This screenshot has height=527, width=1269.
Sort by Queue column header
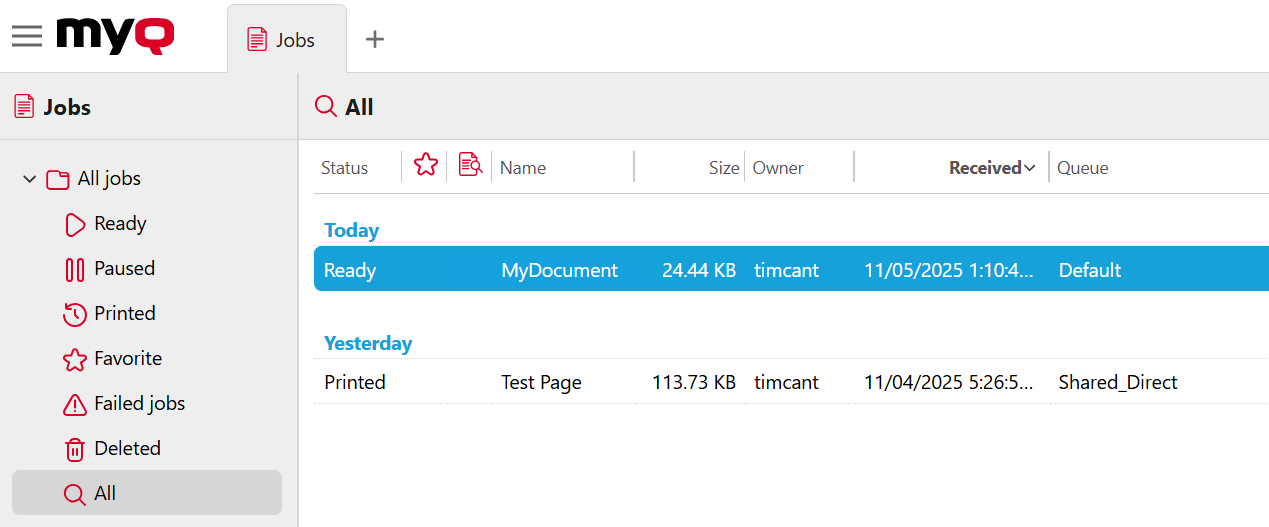(1082, 168)
